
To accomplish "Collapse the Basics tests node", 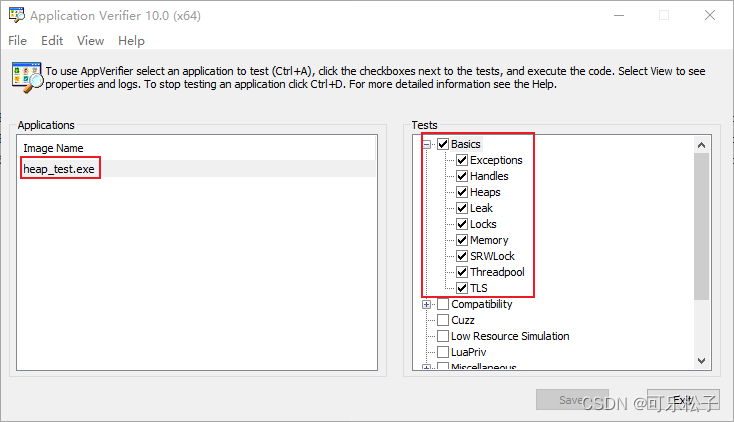I will (426, 144).
